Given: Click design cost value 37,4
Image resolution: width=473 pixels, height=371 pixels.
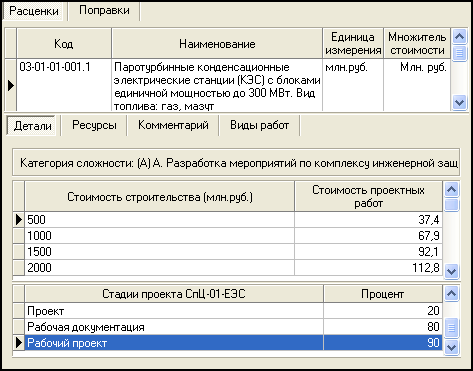Looking at the screenshot, I should 368,220.
